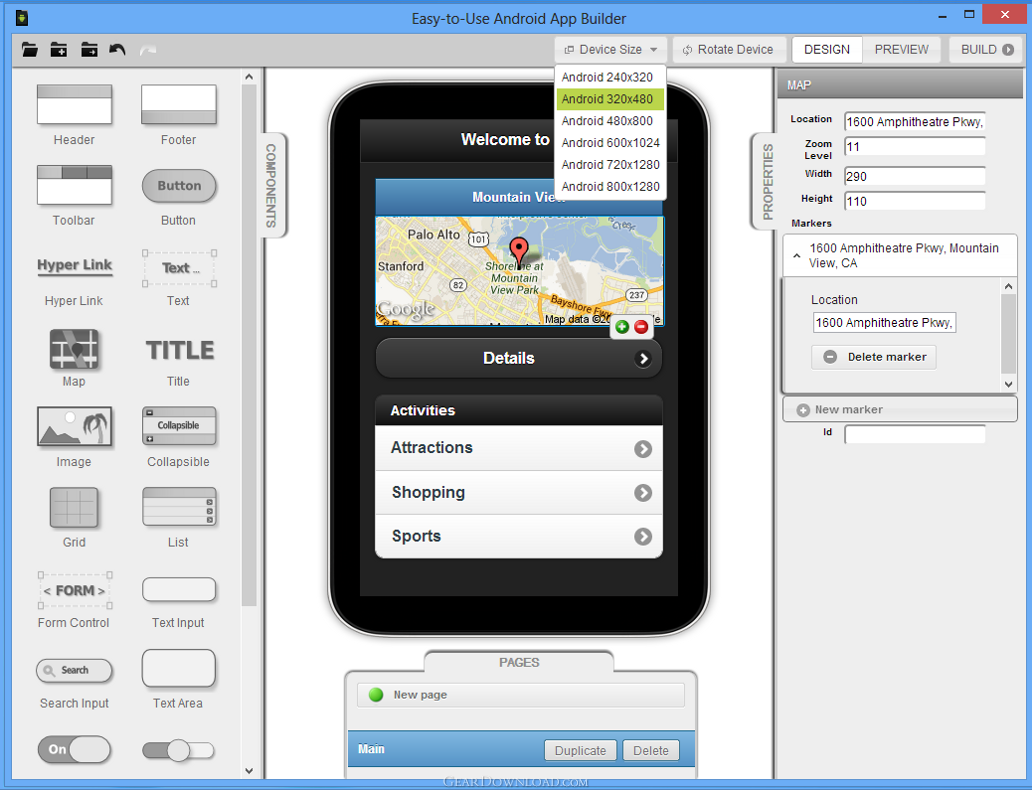This screenshot has width=1032, height=790.
Task: Click the New page entry
Action: 521,695
